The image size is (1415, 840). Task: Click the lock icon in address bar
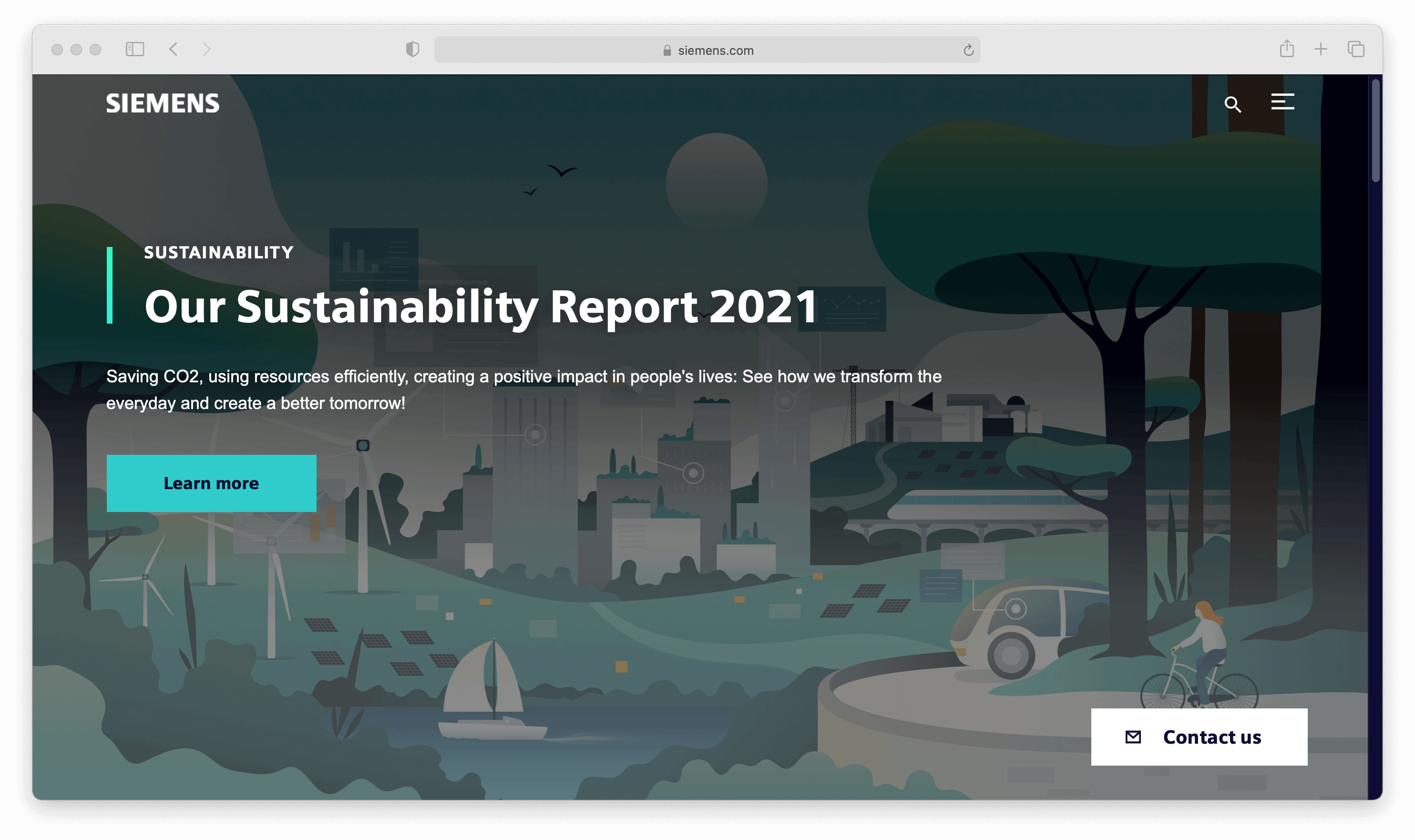click(667, 51)
